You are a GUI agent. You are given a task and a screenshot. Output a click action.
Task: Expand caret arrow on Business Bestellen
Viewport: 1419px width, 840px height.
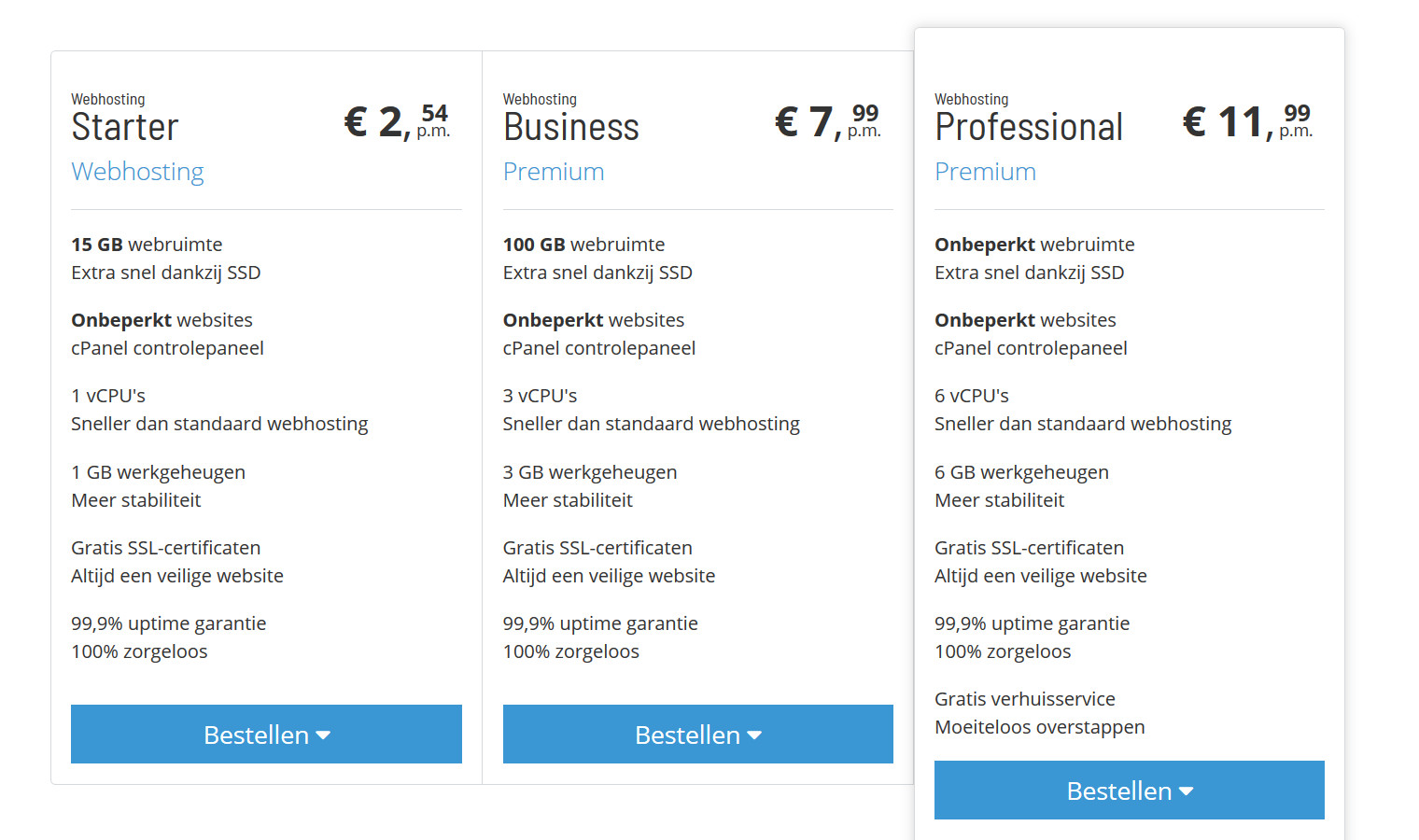pyautogui.click(x=754, y=735)
